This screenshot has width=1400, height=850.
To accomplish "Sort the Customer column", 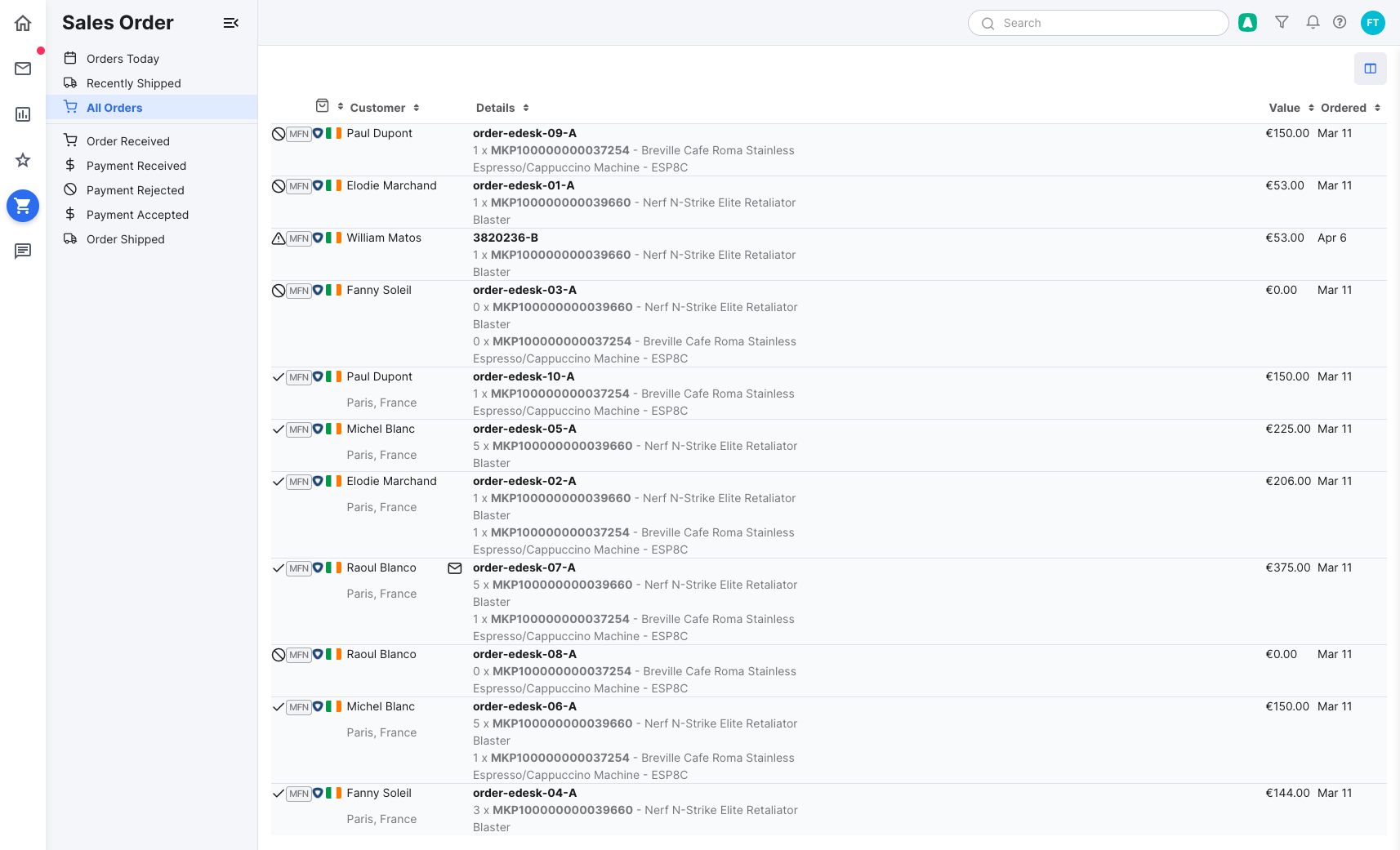I will 385,108.
